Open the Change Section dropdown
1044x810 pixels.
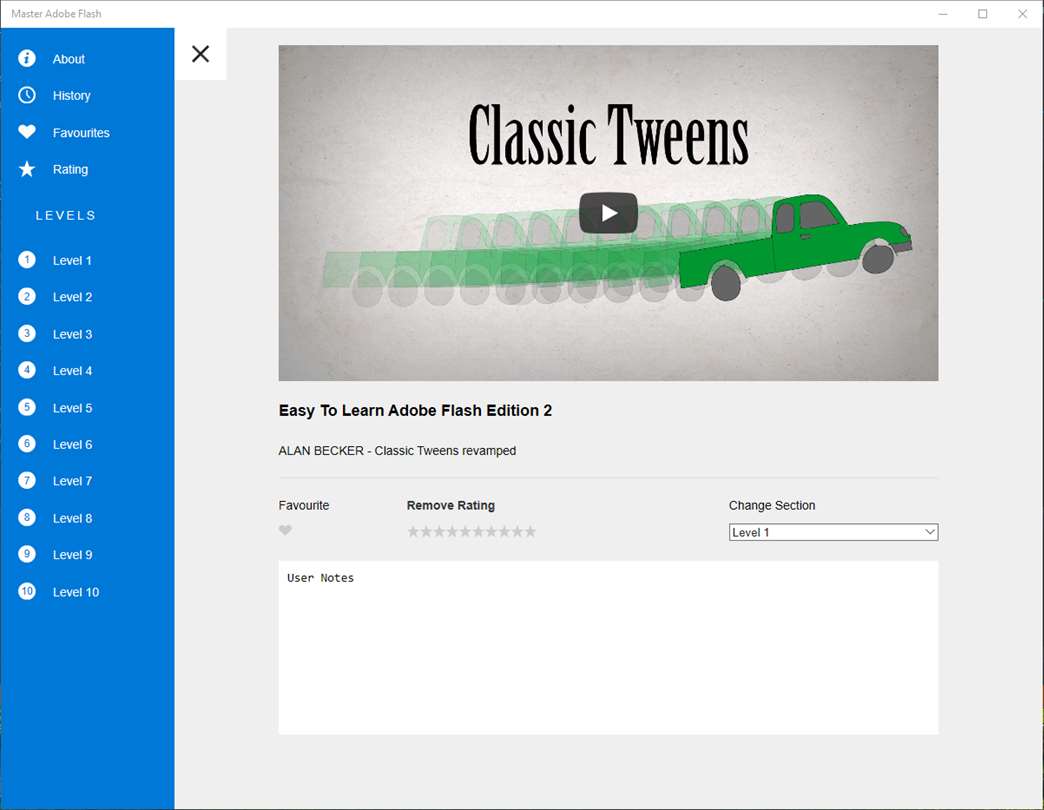coord(833,532)
